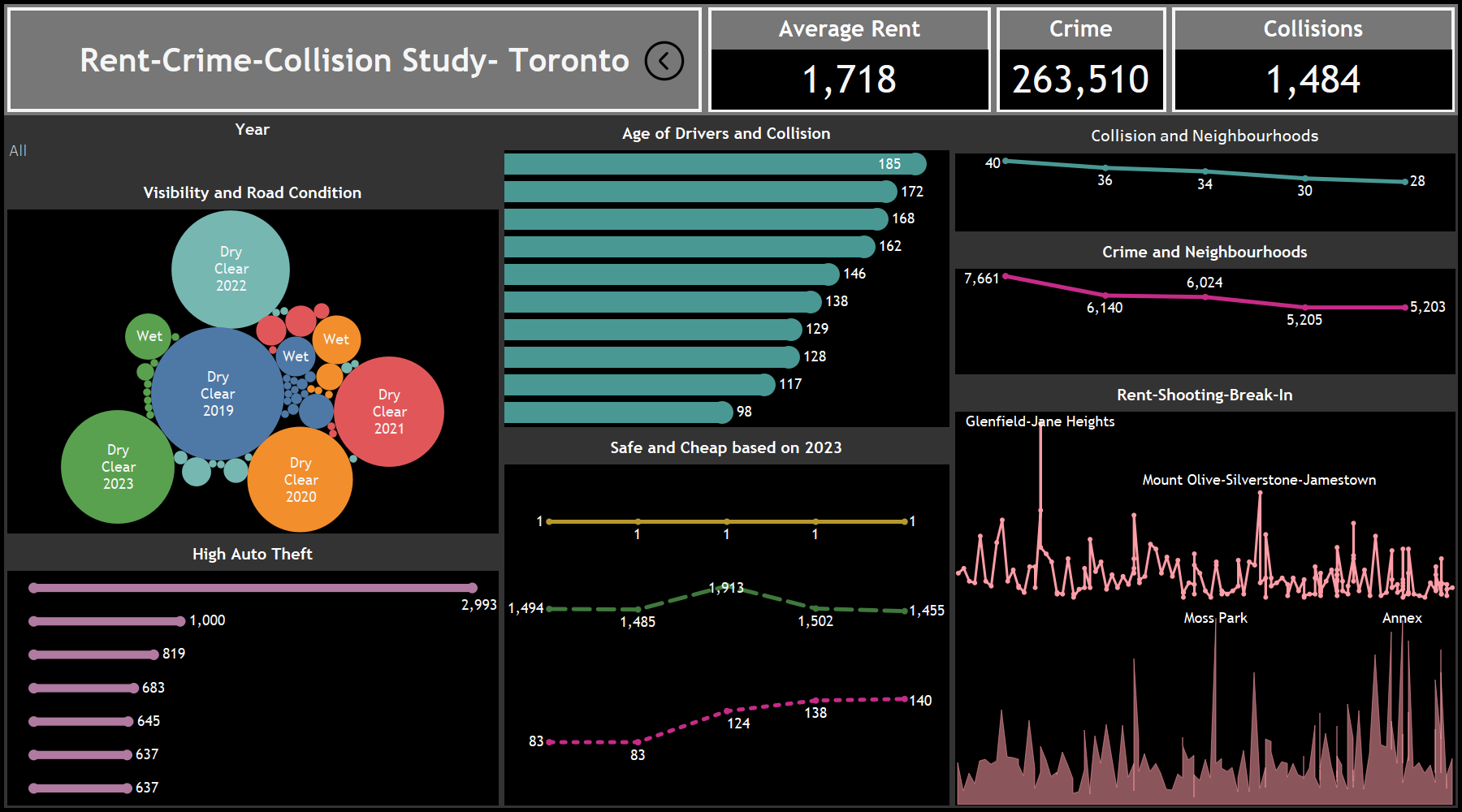Click the crime line point labeled 7,661

pyautogui.click(x=1006, y=276)
